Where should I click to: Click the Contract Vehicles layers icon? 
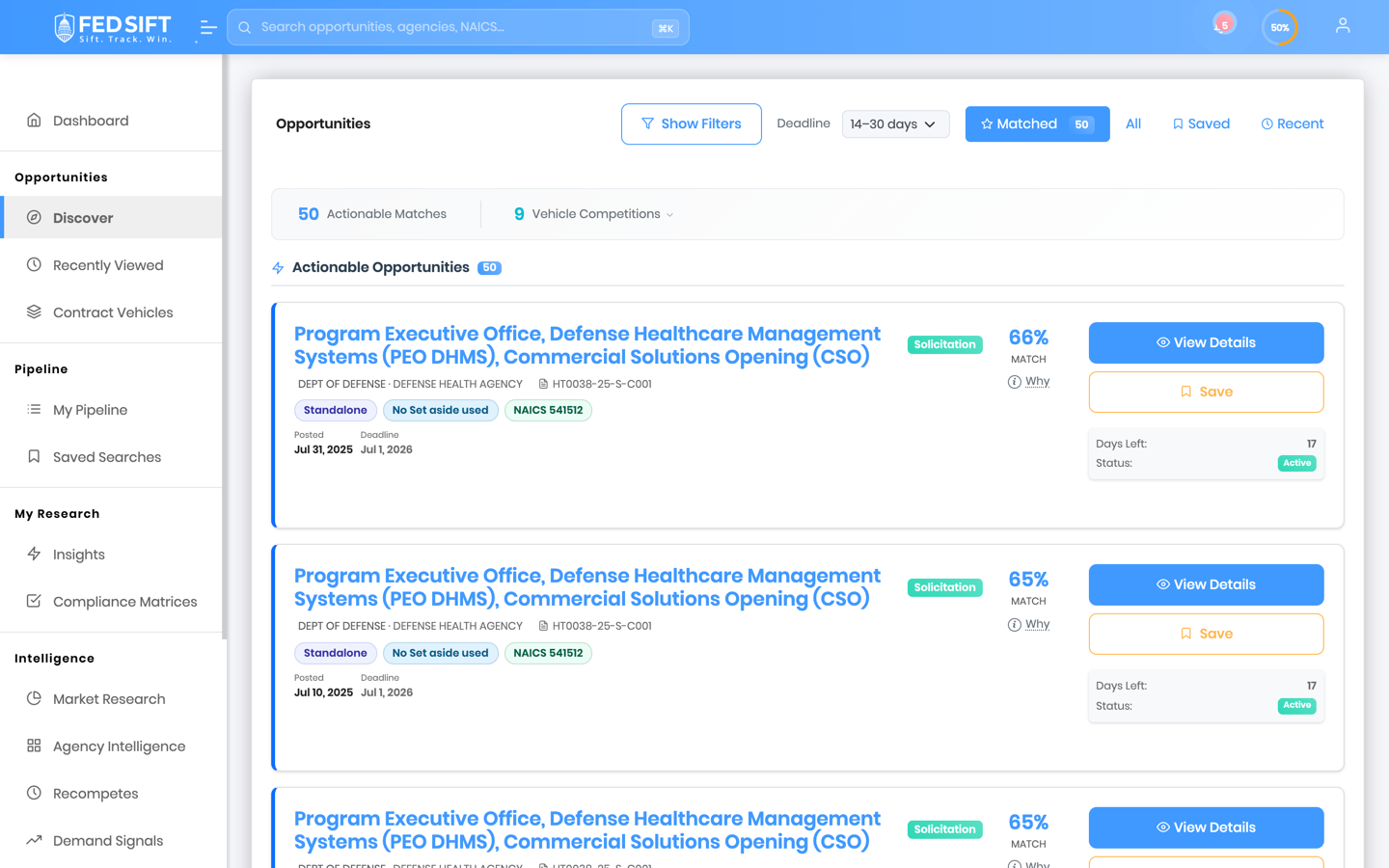coord(34,312)
